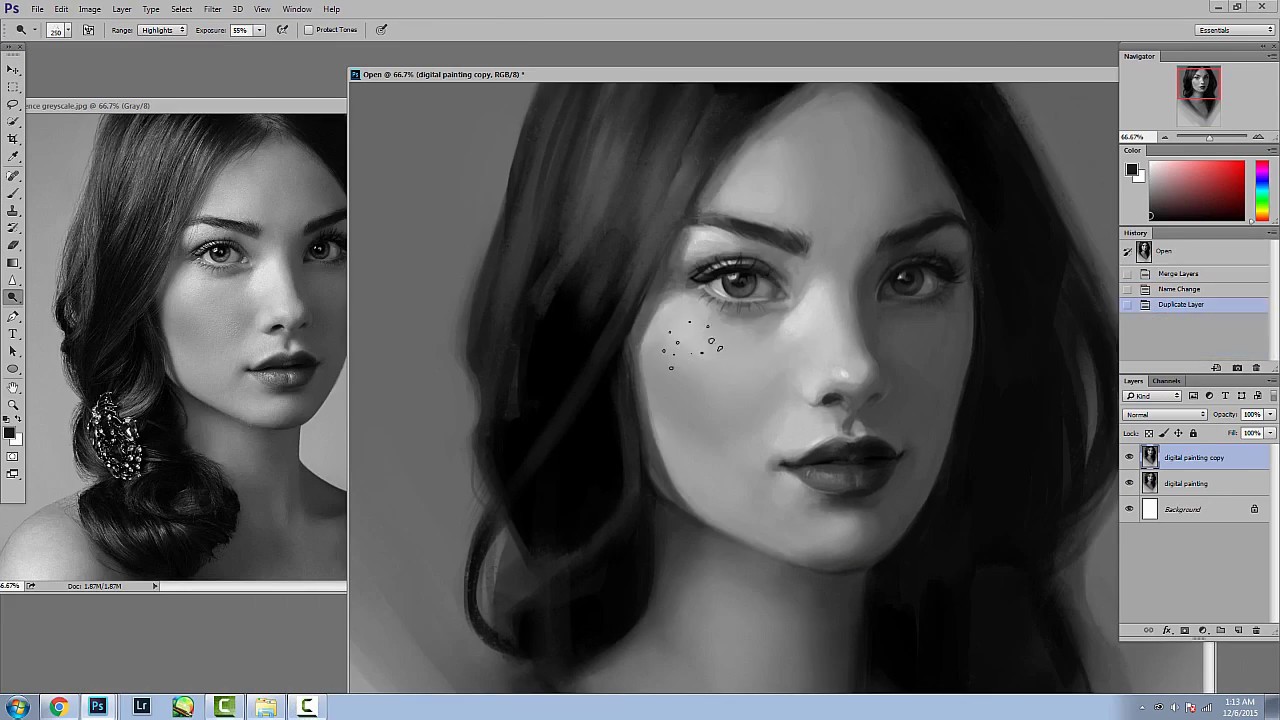Open the Windows Start menu

click(18, 707)
